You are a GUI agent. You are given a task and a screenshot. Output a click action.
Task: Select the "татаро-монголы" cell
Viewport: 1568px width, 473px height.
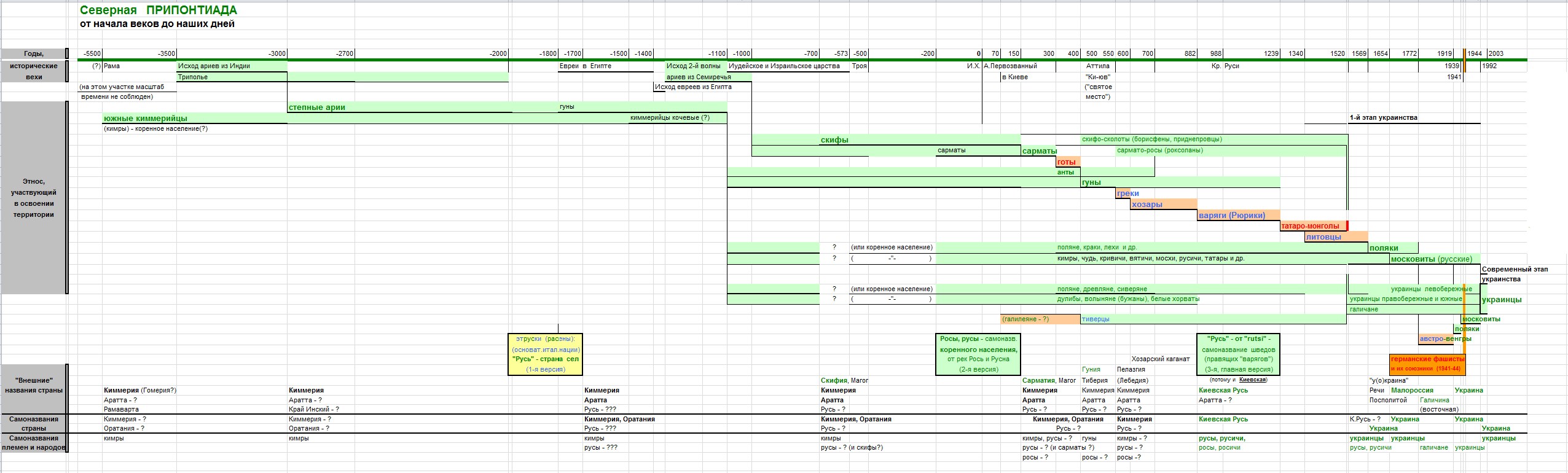click(1310, 225)
